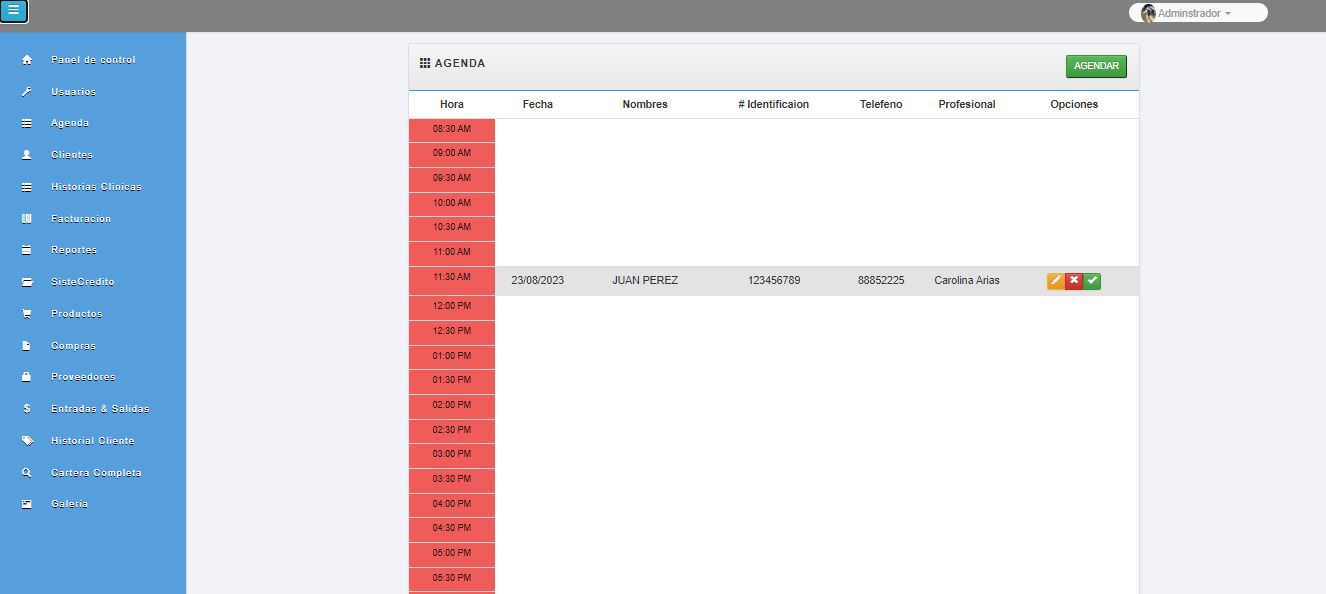The image size is (1326, 594).
Task: Click the orange pencil edit icon
Action: 1055,281
